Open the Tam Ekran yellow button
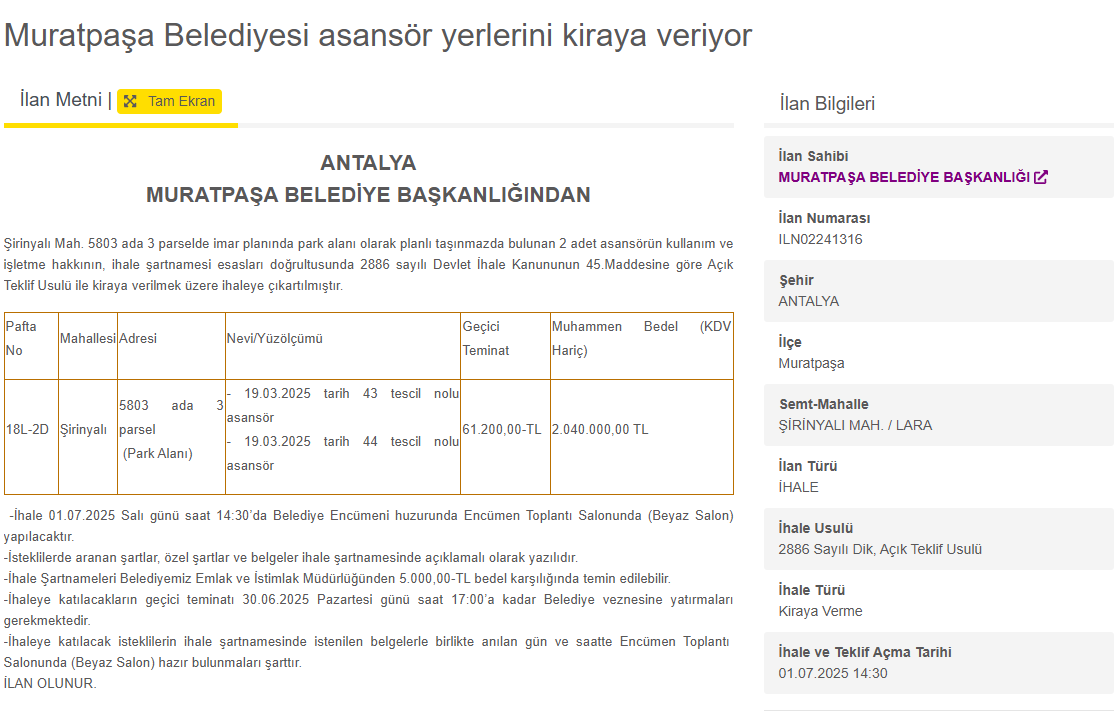 tap(169, 101)
